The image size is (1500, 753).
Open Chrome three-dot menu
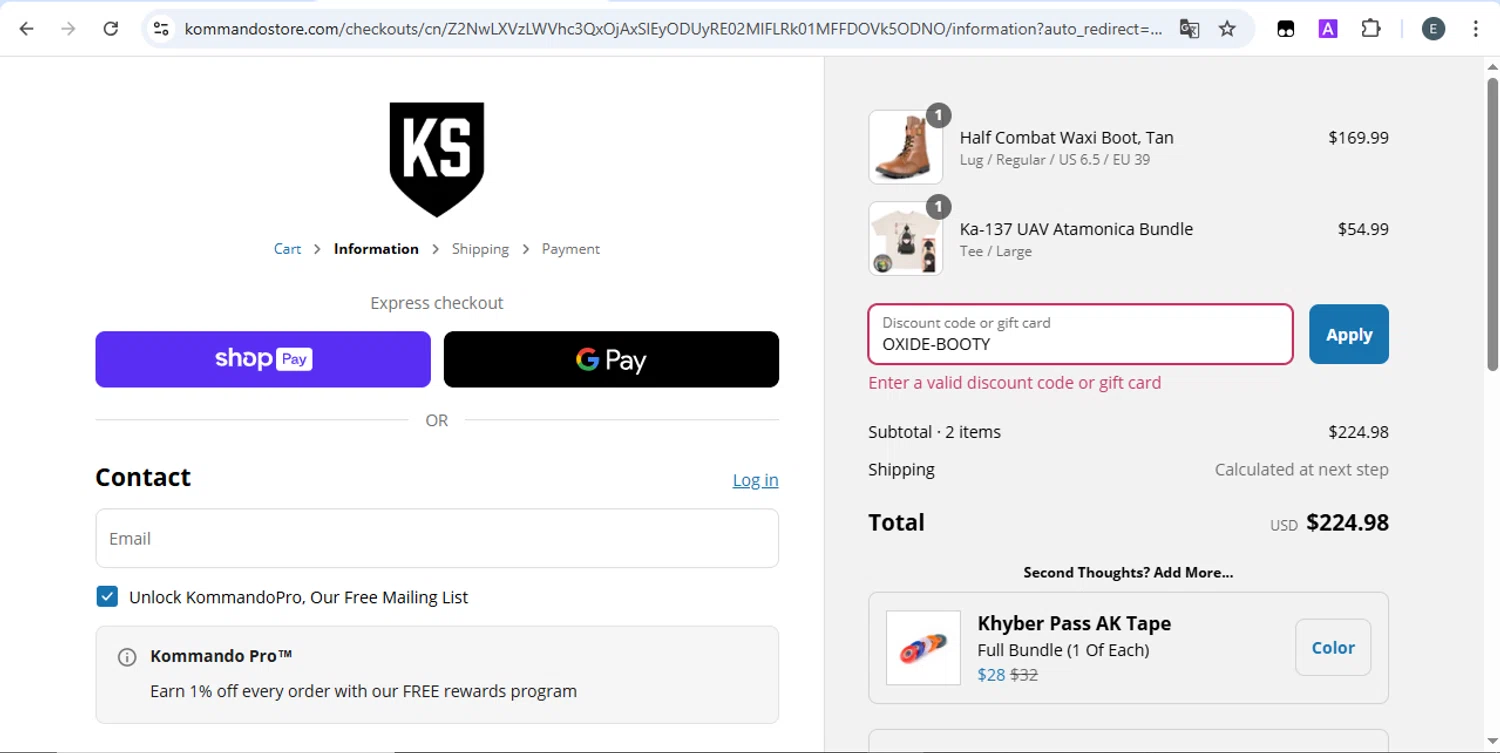1476,29
